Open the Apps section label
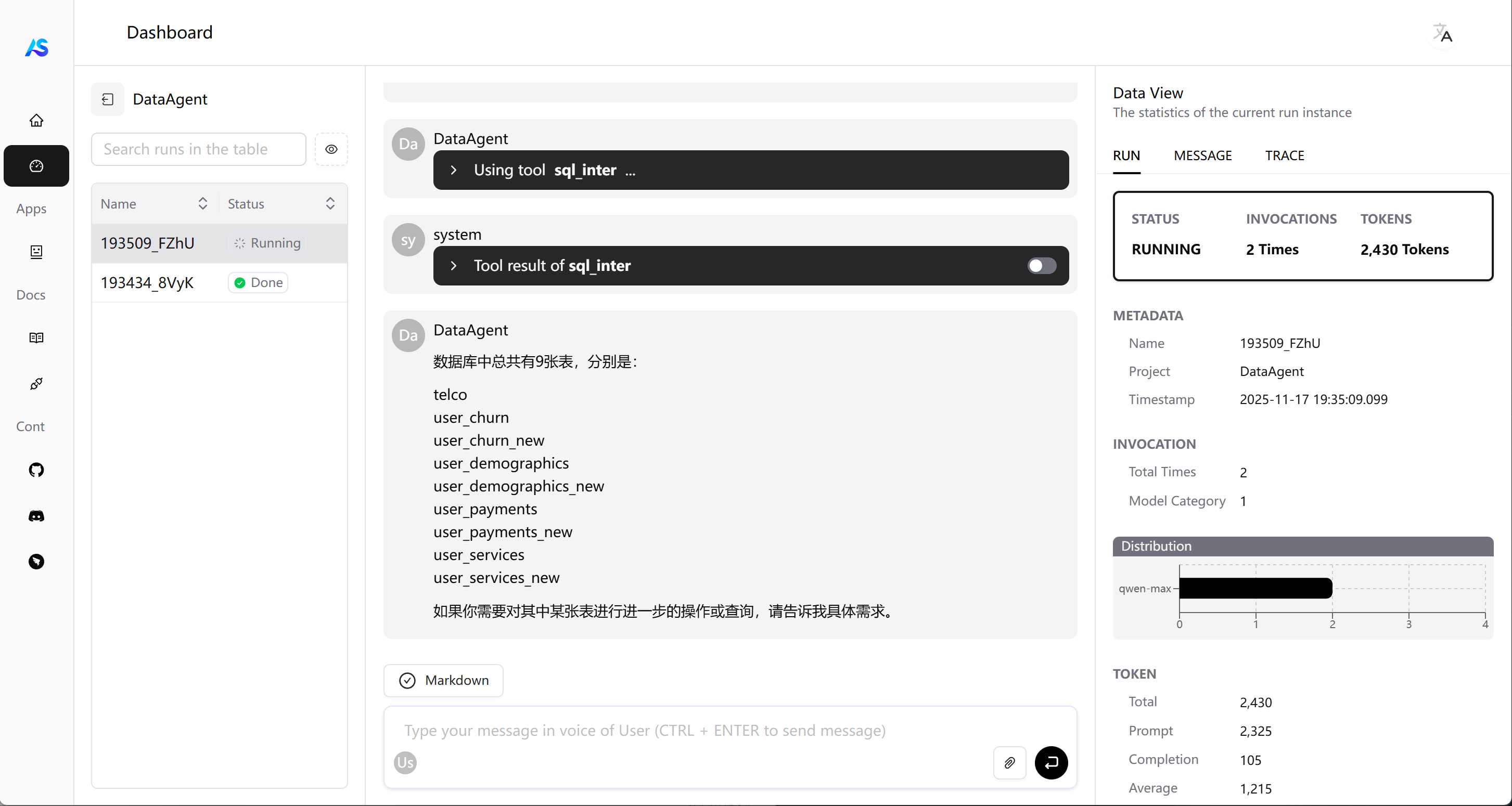 tap(31, 209)
